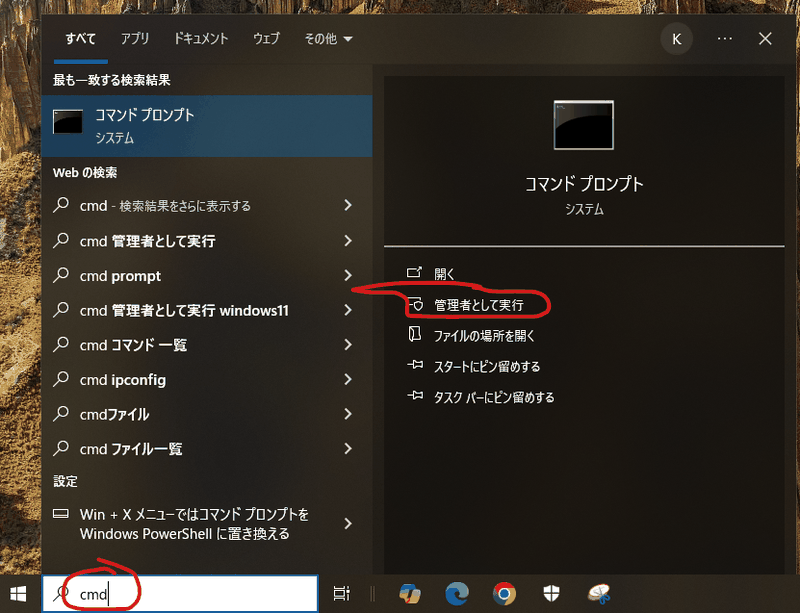Switch to the ウェブ tab
Viewport: 800px width, 613px height.
click(266, 39)
